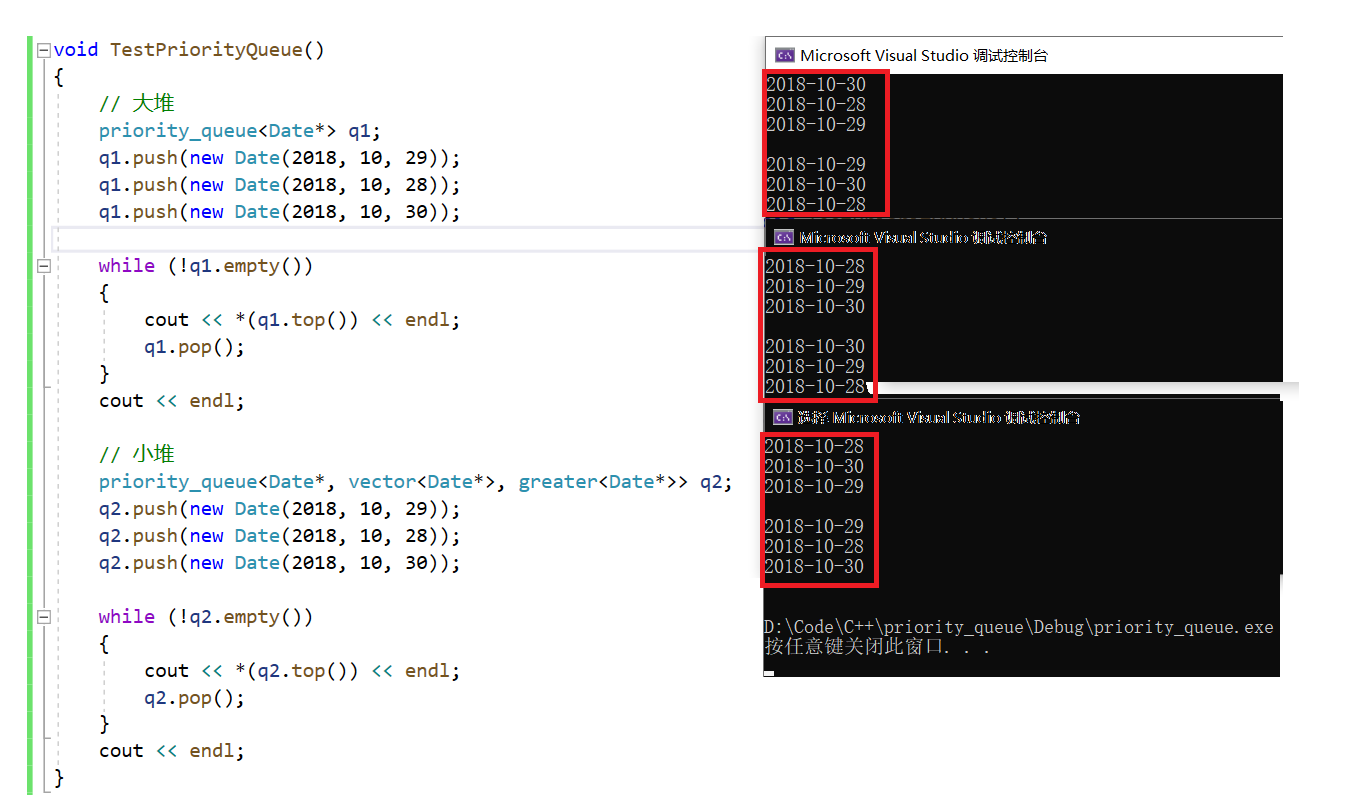Click the q2.pop(); statement
Viewport: 1358px width, 805px height.
194,698
